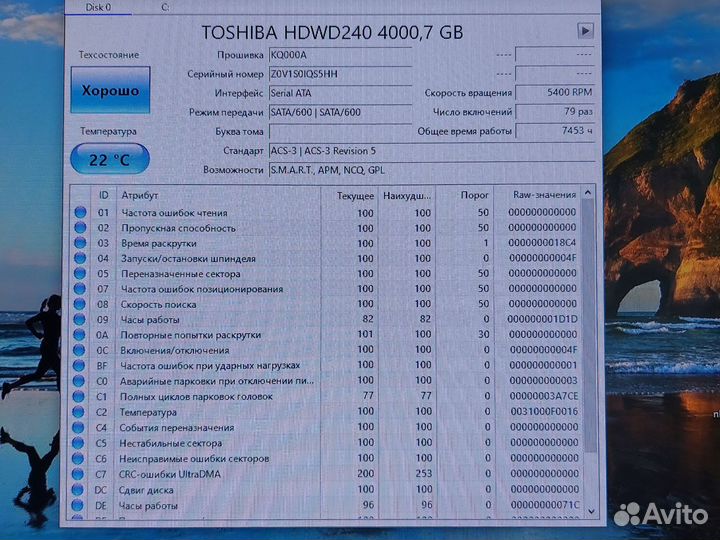Click status circle of Сдвиг диска row

coord(78,489)
